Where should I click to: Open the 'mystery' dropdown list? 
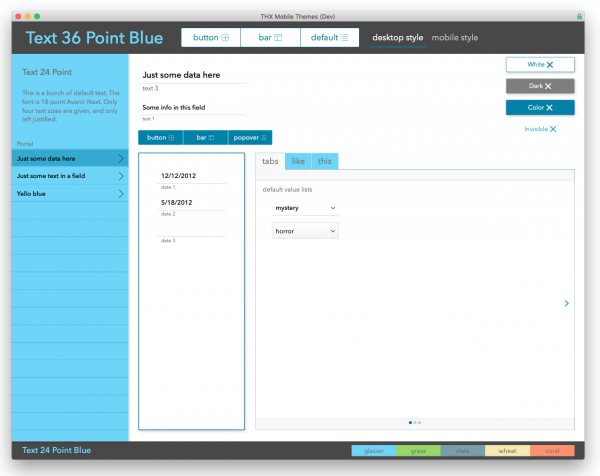click(305, 208)
